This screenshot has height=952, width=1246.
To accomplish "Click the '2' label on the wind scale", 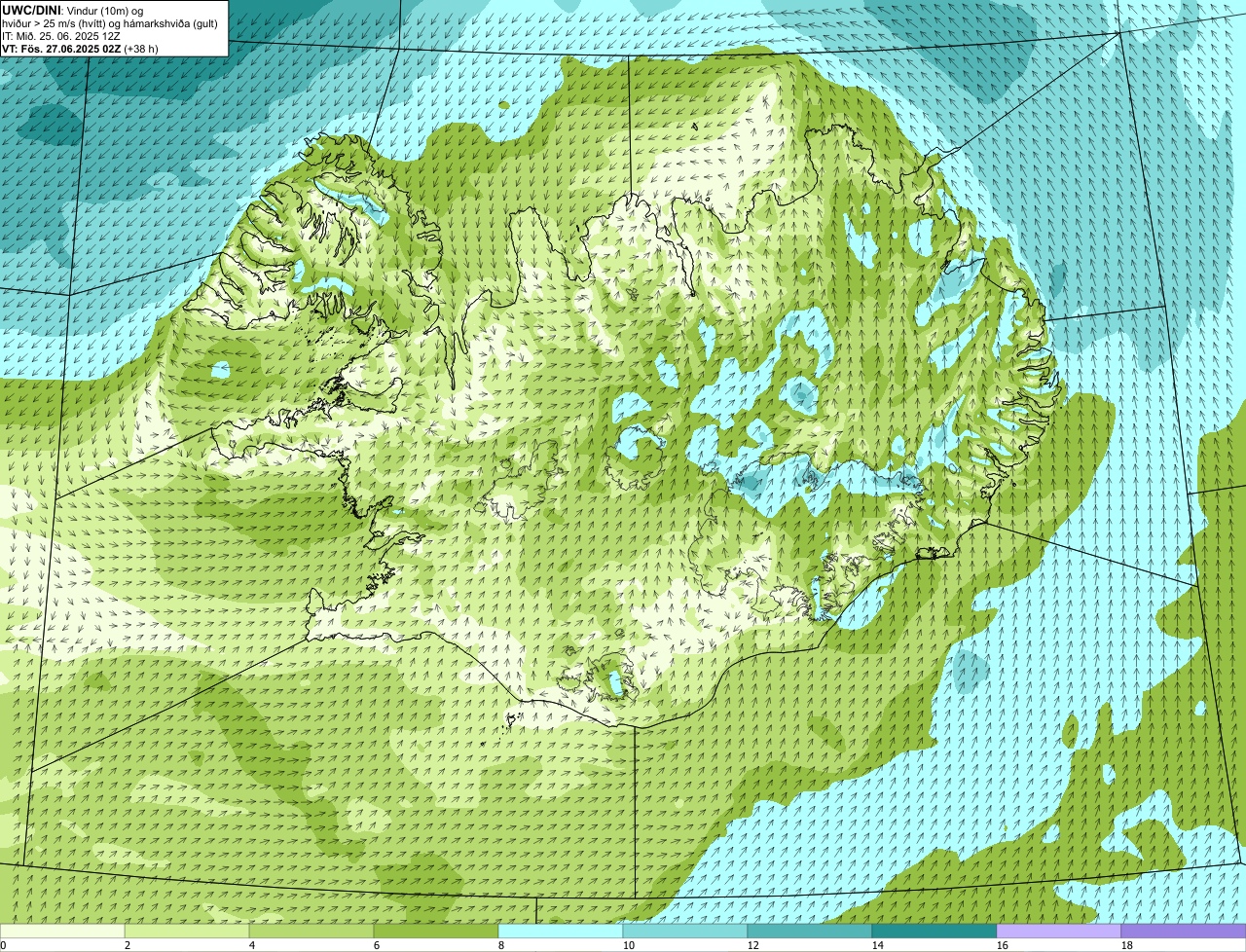I will (128, 945).
